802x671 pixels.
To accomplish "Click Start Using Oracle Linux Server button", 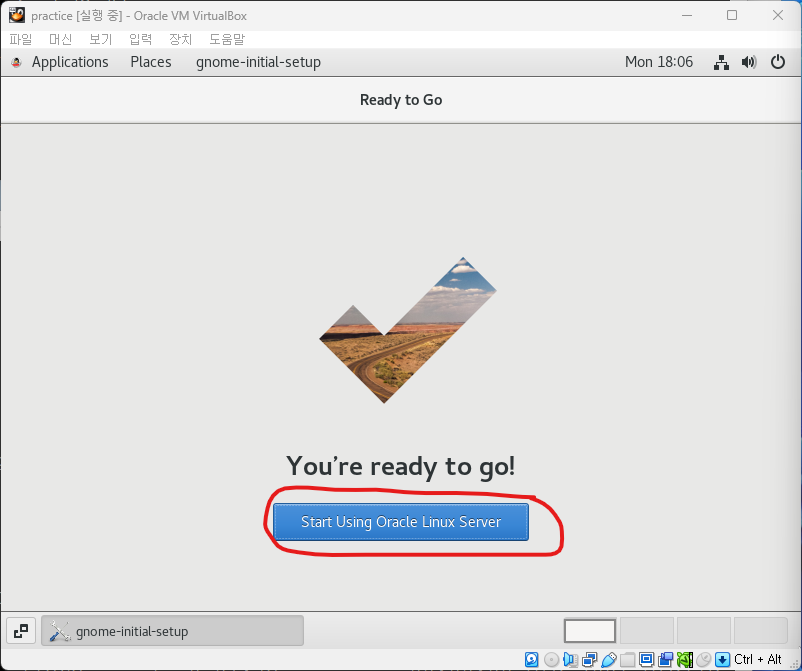I will [400, 522].
